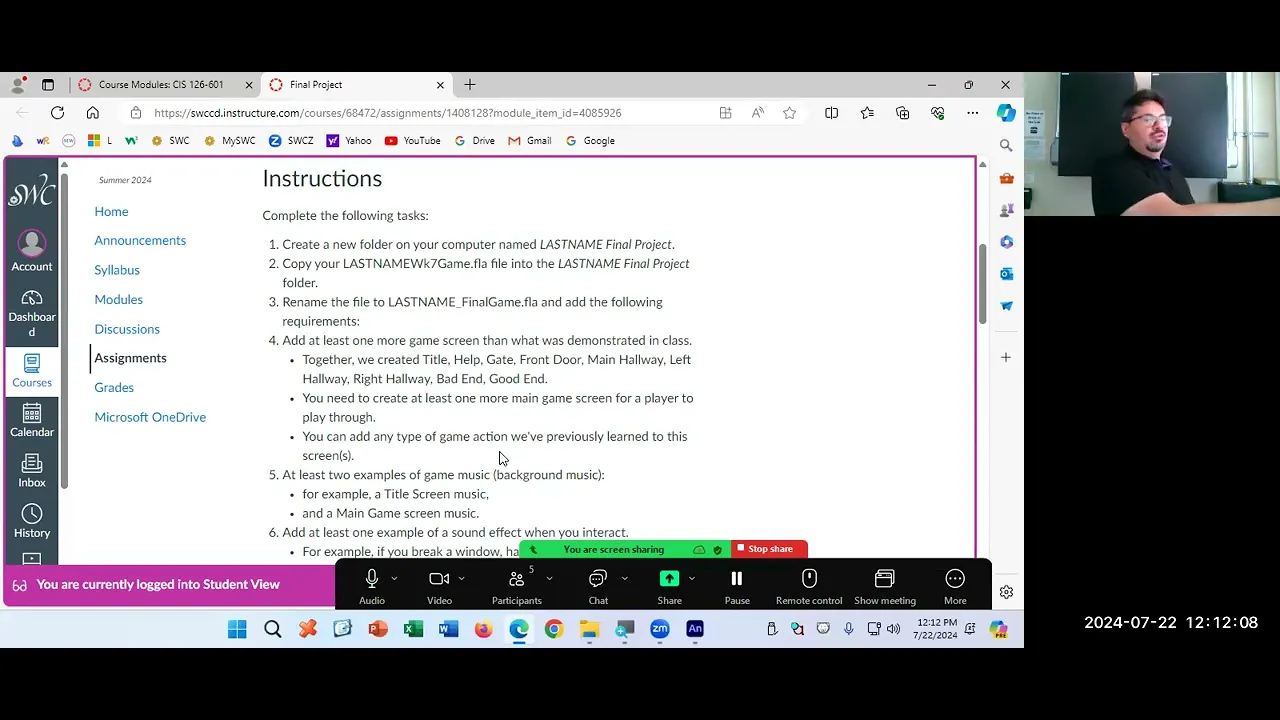
Task: Open Zoom Participants panel
Action: click(516, 586)
